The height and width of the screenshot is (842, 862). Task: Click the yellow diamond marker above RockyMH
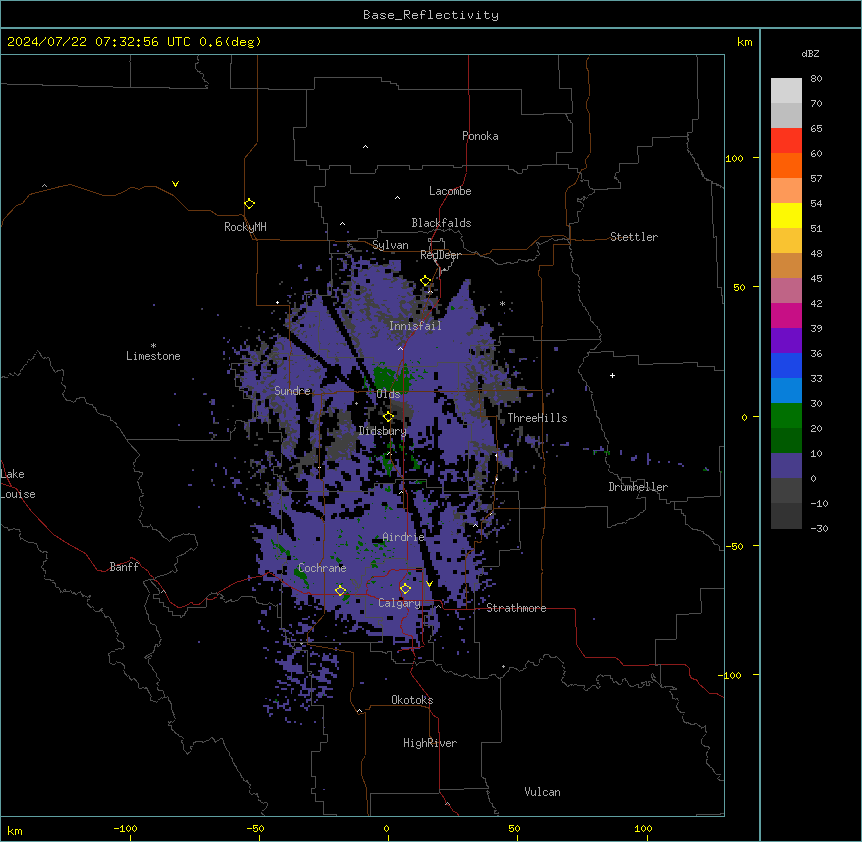coord(250,204)
